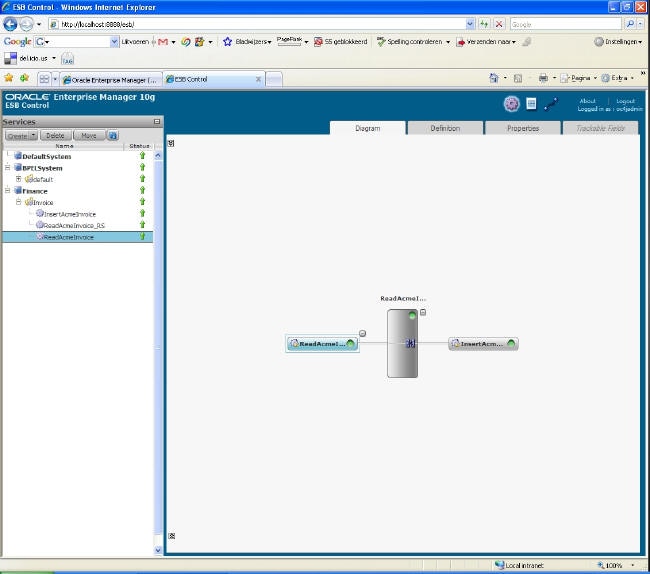Click the diagram zoom-out icon at bottom-left
The height and width of the screenshot is (574, 650).
point(172,536)
